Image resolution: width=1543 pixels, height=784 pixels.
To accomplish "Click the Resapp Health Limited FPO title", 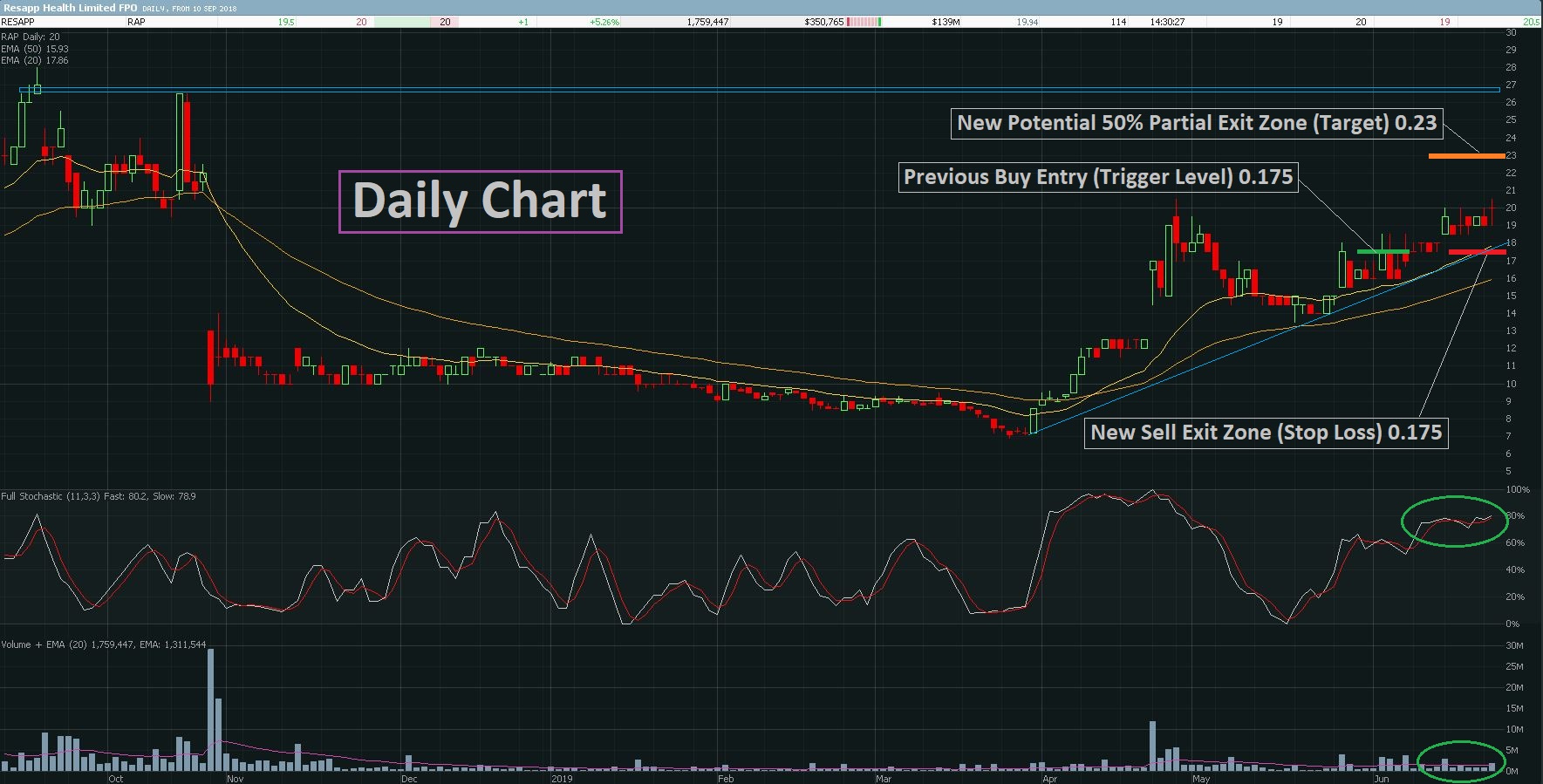I will tap(70, 8).
